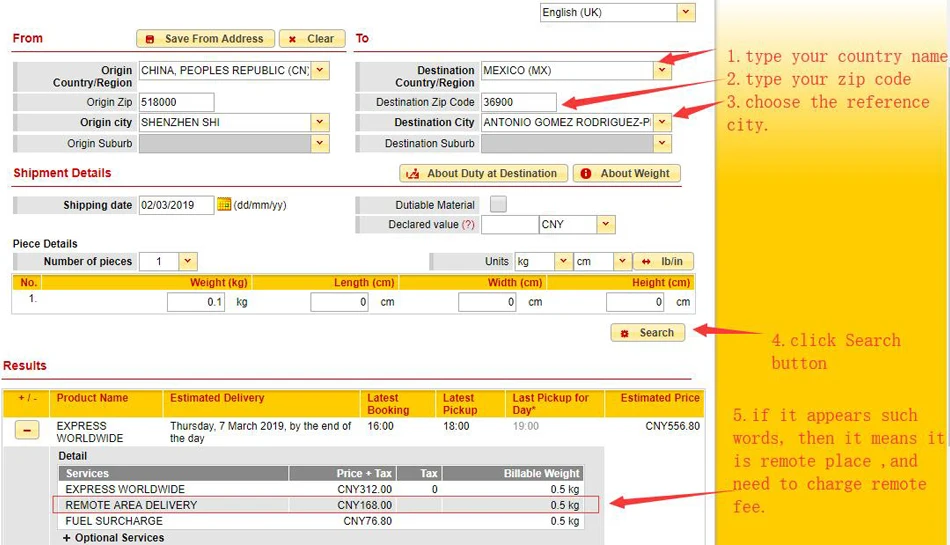Open the cm length units dropdown
Screen dimensions: 950x545
point(622,262)
